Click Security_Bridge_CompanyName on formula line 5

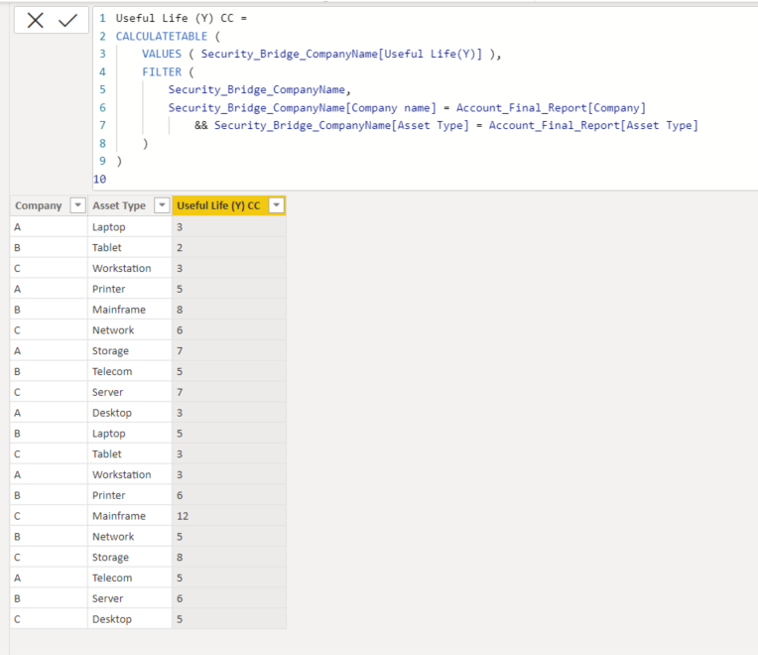pyautogui.click(x=257, y=90)
